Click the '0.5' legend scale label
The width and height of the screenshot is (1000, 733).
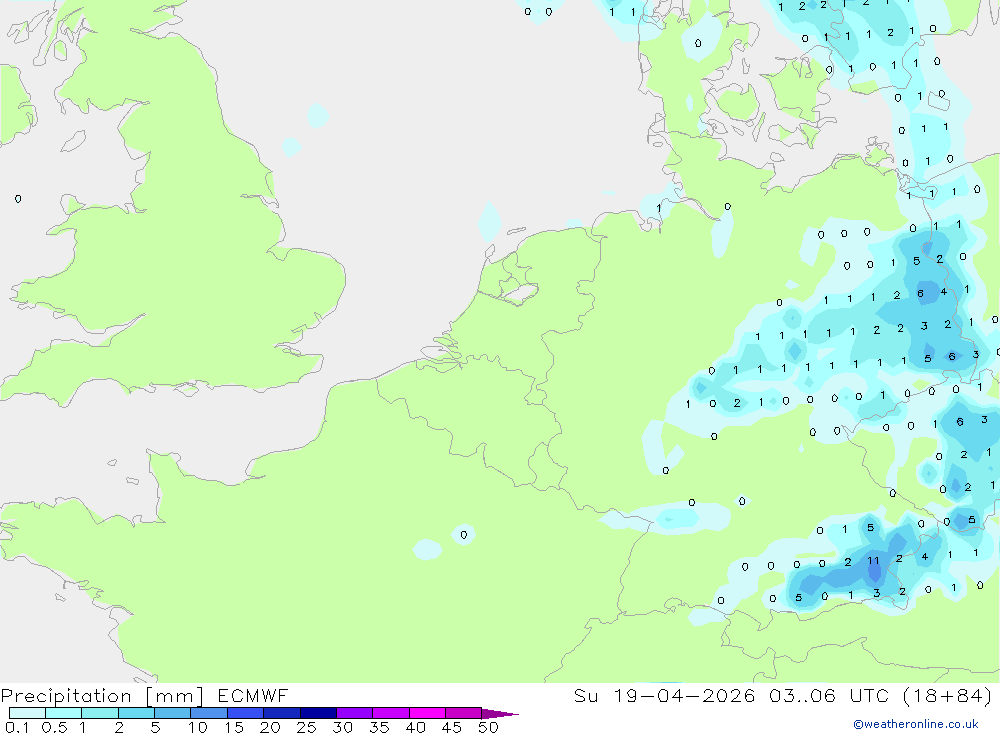(54, 727)
